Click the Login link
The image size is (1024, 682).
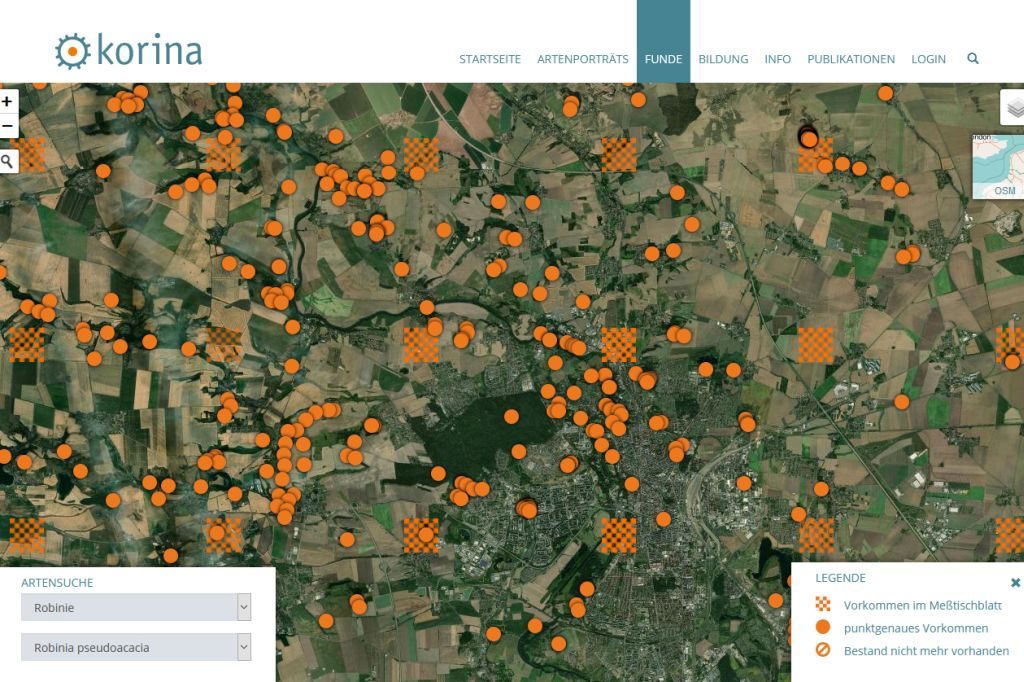tap(928, 59)
